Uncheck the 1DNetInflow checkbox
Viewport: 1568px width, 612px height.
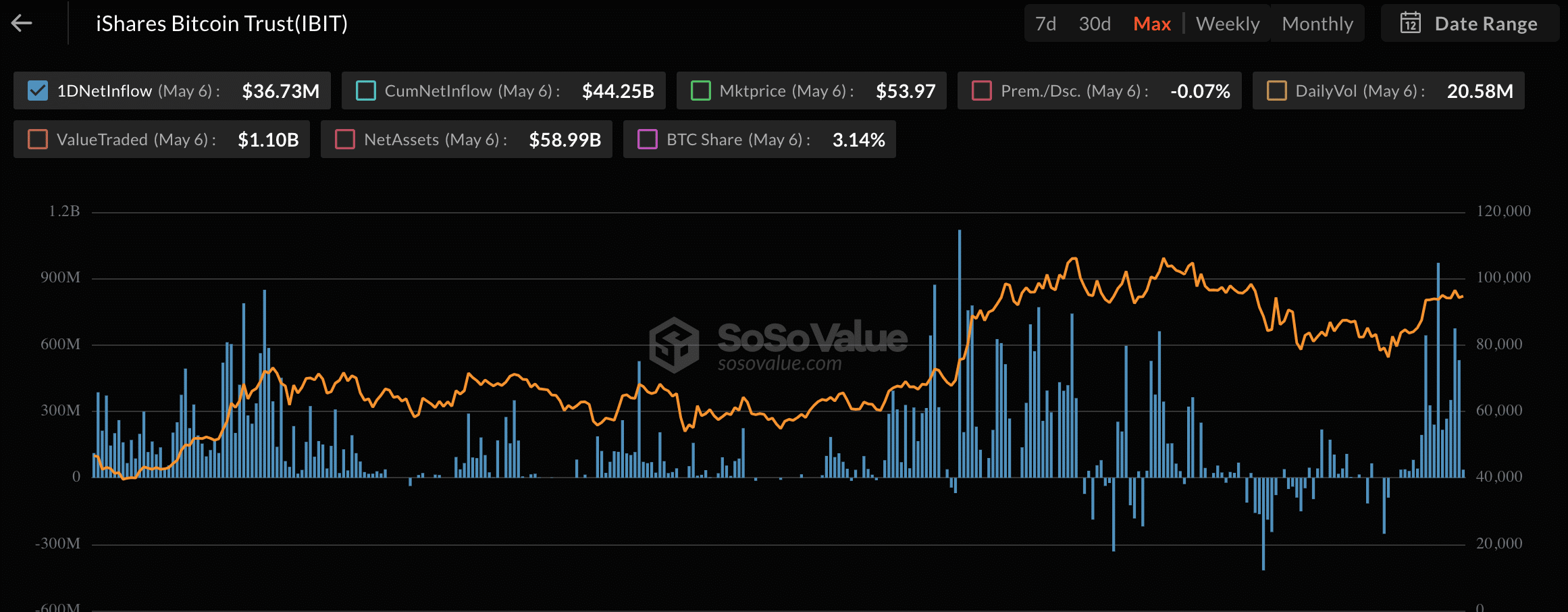point(38,91)
